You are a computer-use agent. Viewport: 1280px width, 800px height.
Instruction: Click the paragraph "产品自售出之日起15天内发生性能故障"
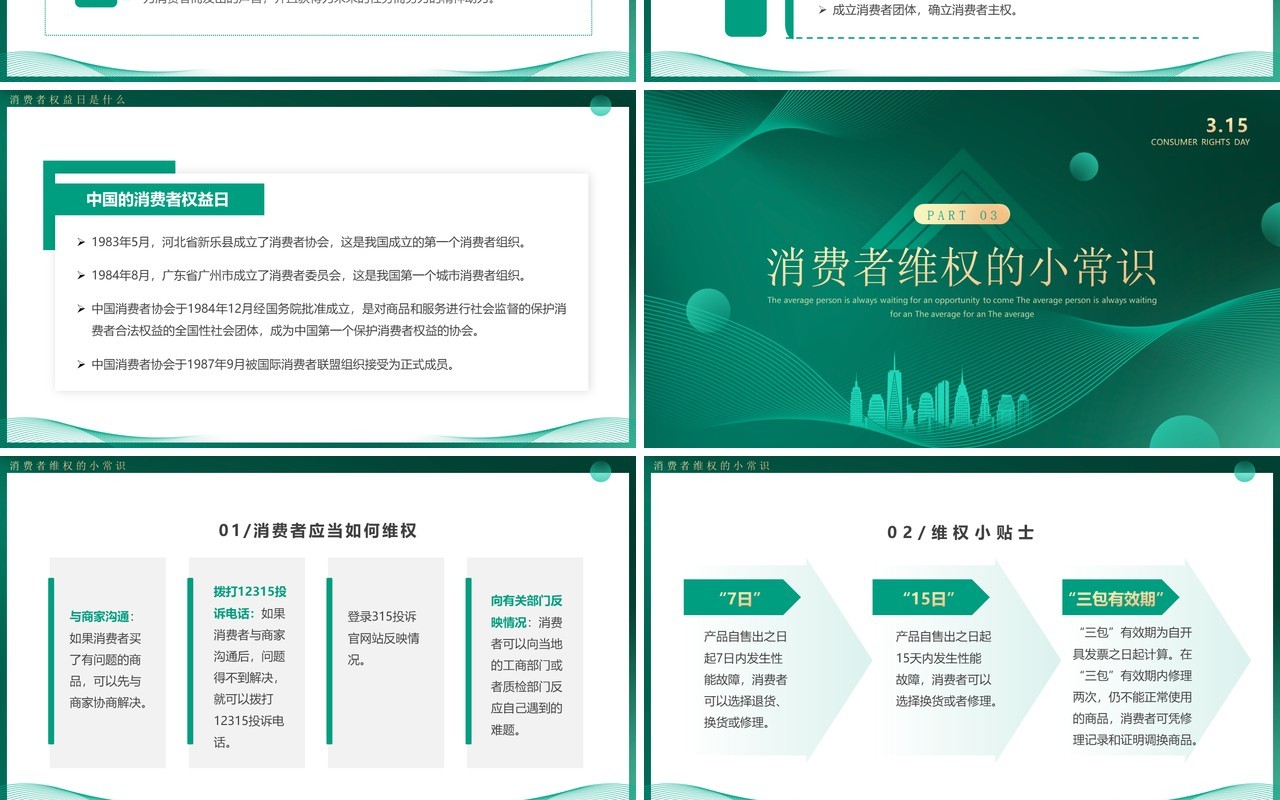(x=946, y=668)
